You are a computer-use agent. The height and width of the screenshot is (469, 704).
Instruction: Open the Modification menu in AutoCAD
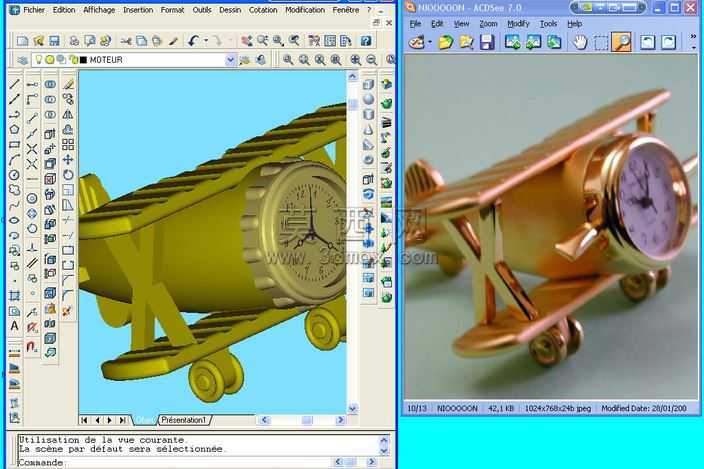pyautogui.click(x=305, y=9)
